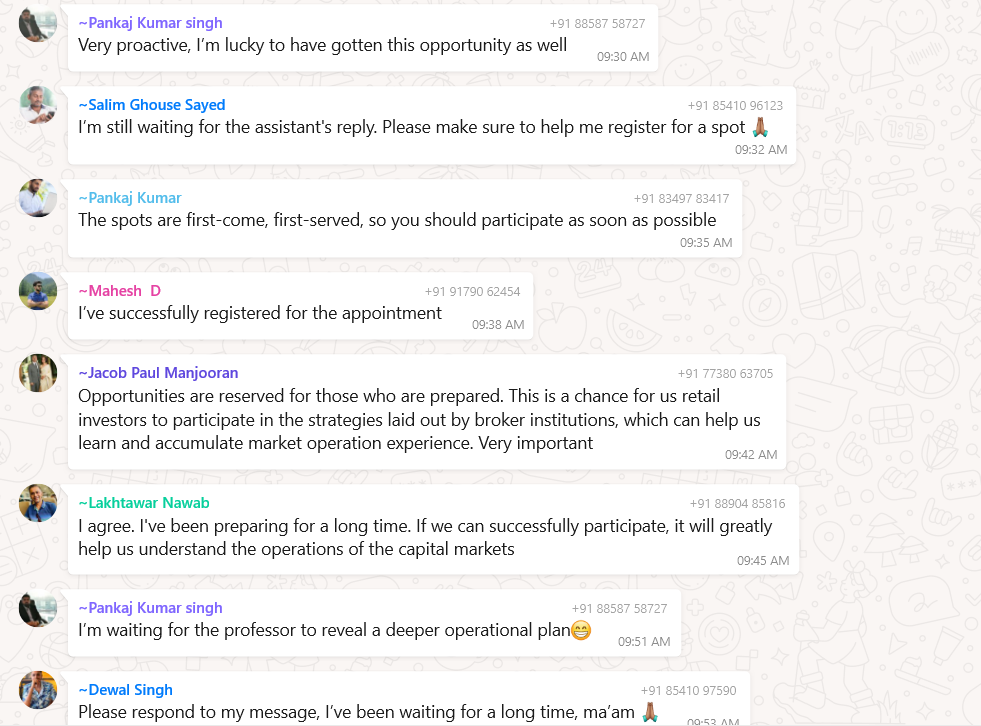Click the 09:42 AM message timestamp
This screenshot has height=726, width=981.
pyautogui.click(x=751, y=454)
